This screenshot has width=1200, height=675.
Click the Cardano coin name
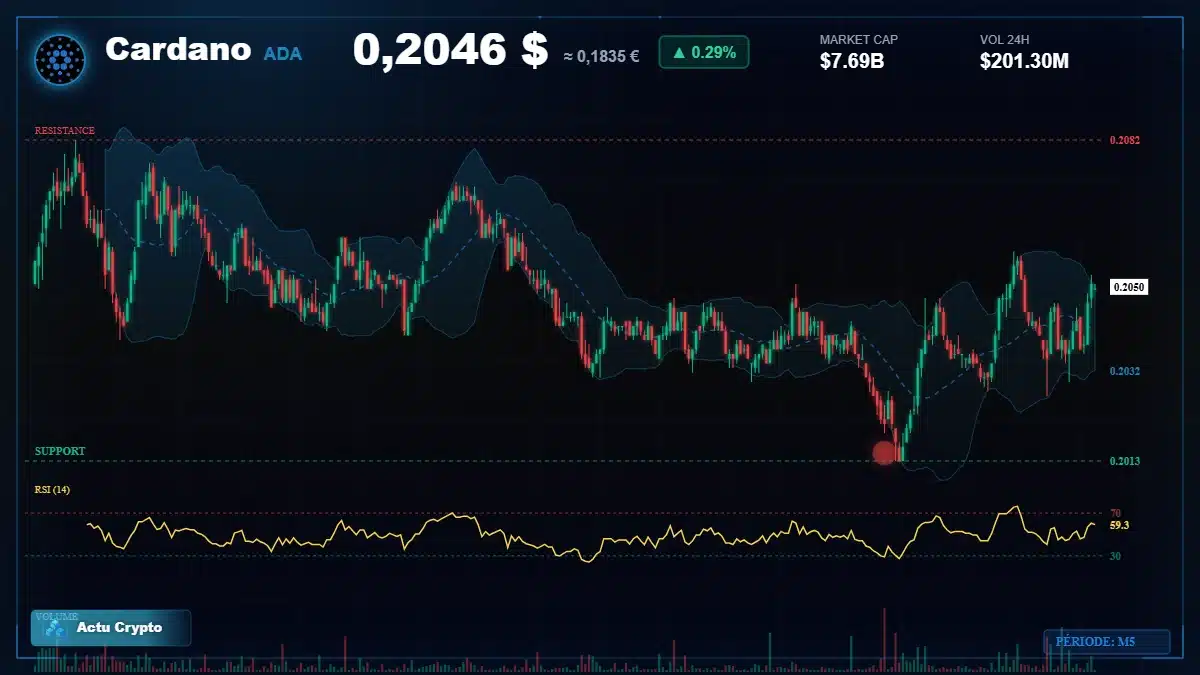[178, 49]
